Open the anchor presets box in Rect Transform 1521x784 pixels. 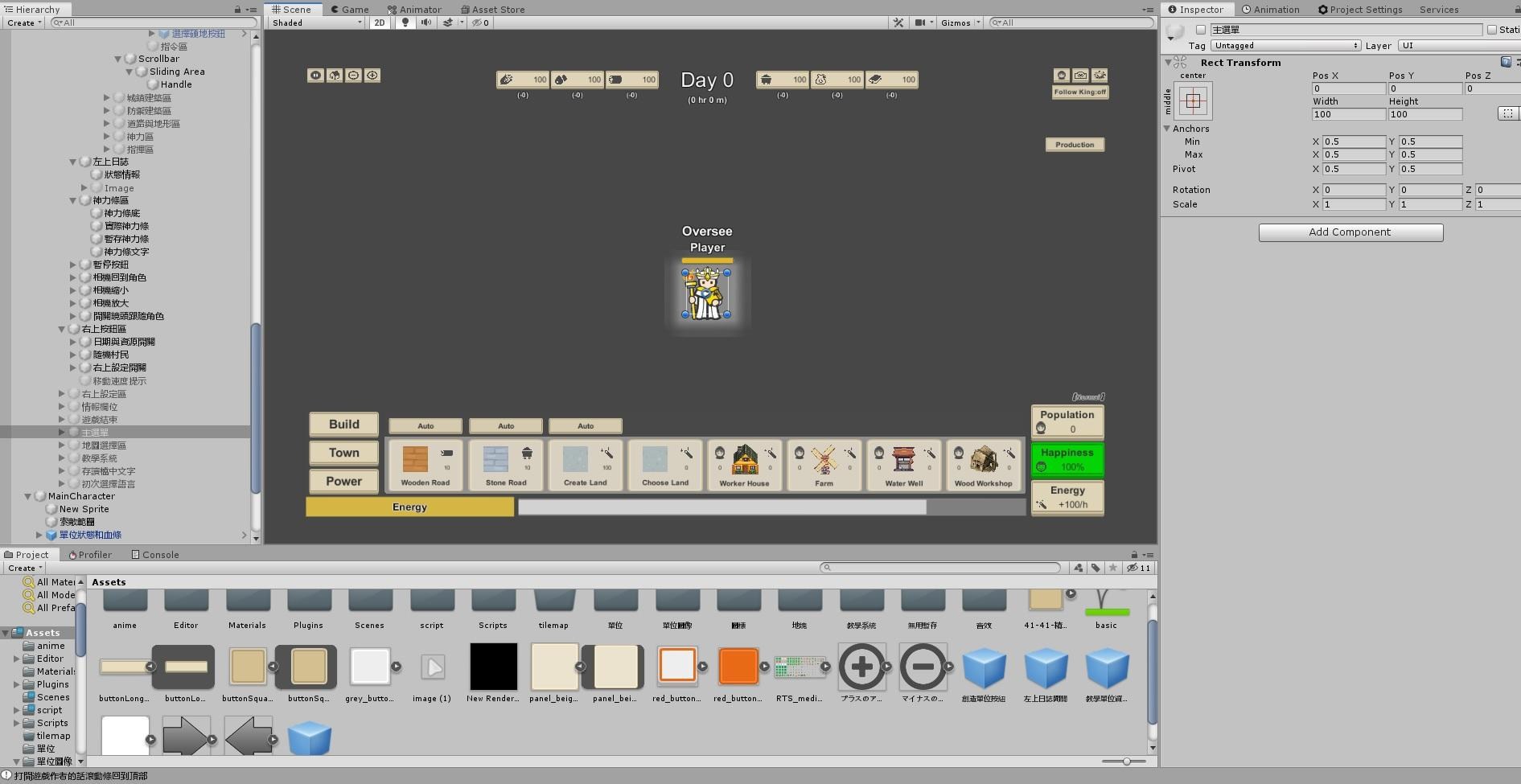[1193, 101]
